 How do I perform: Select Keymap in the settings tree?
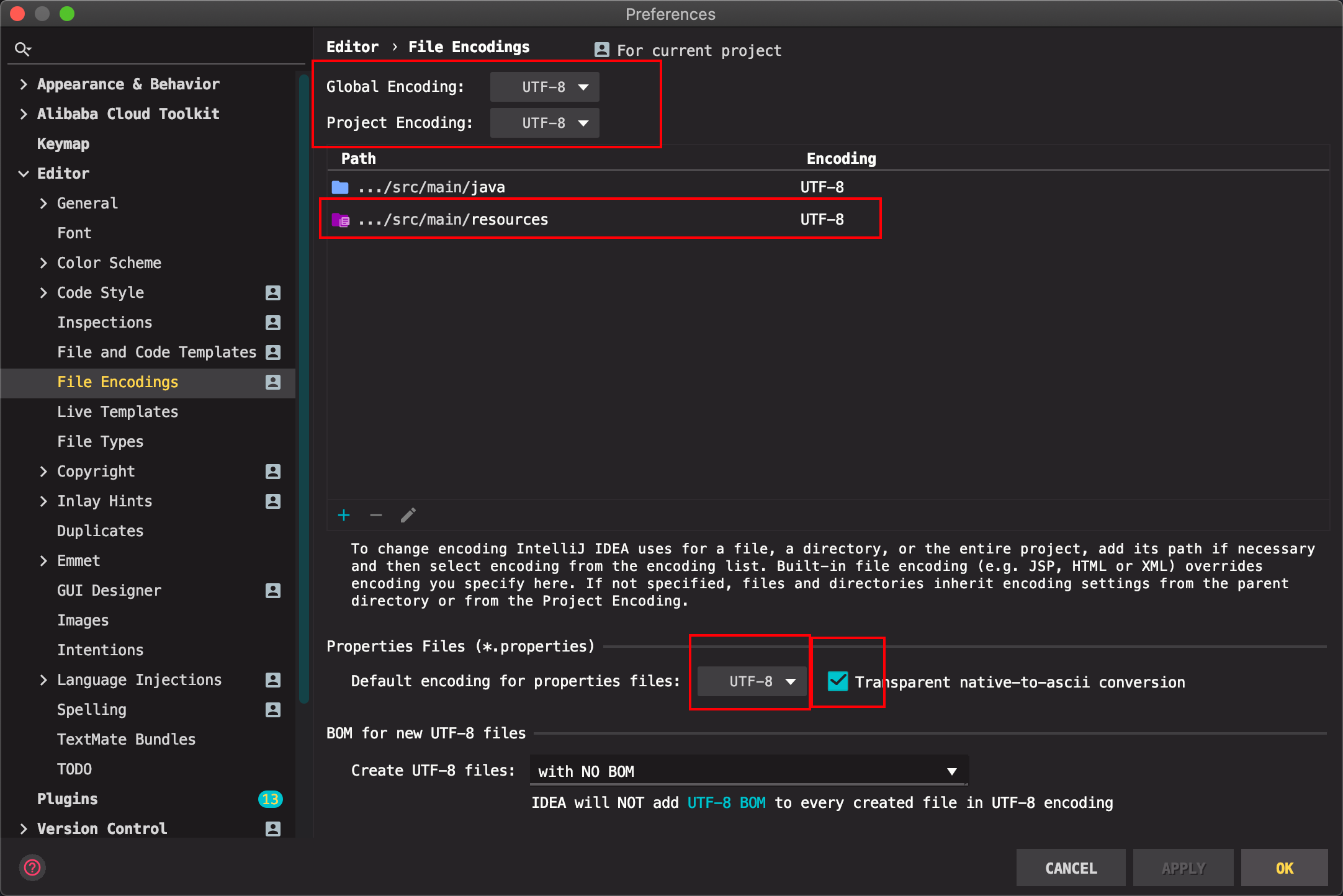(x=63, y=144)
